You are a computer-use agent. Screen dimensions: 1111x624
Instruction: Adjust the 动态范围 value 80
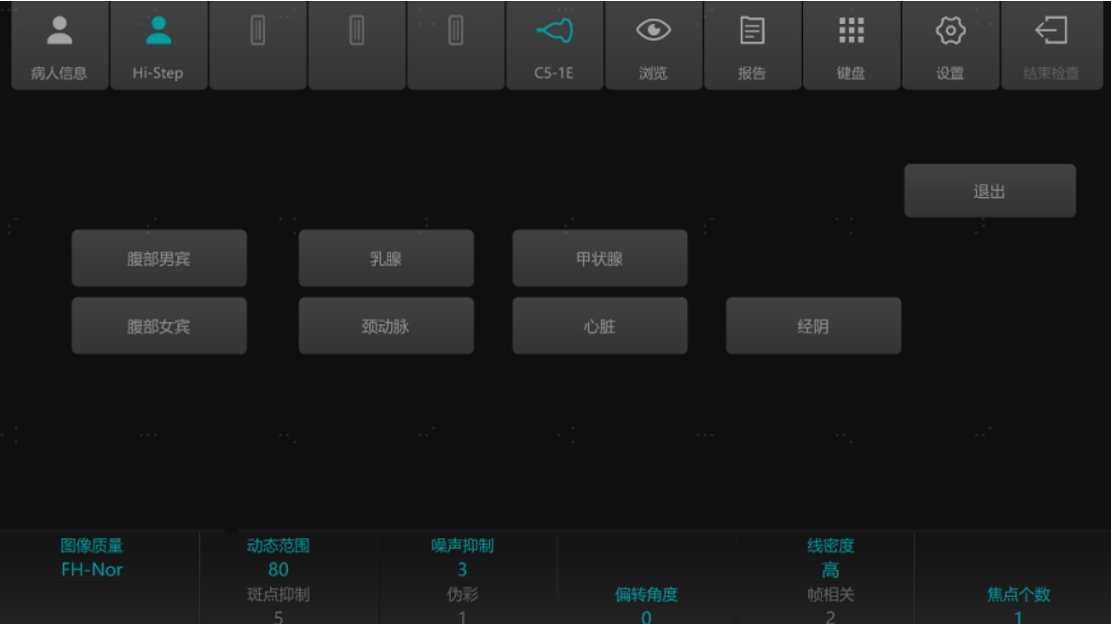tap(279, 558)
